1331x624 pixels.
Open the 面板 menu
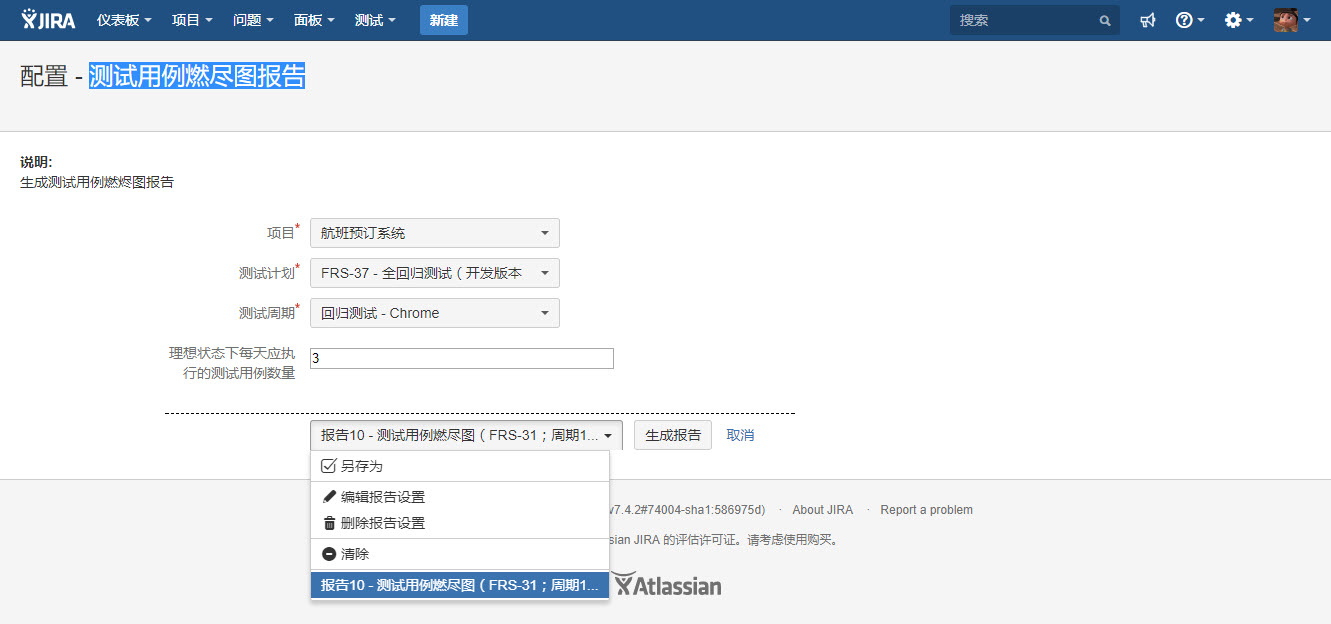[314, 20]
